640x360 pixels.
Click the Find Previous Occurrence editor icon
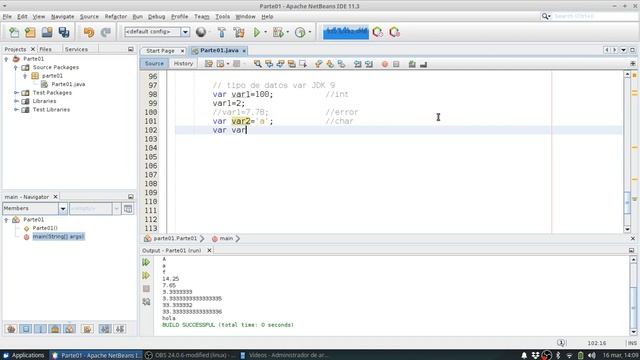(x=269, y=64)
